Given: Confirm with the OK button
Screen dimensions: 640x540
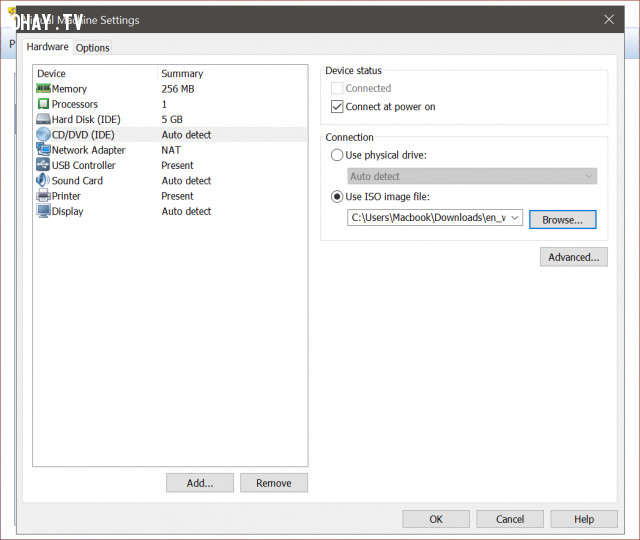Looking at the screenshot, I should pos(436,519).
